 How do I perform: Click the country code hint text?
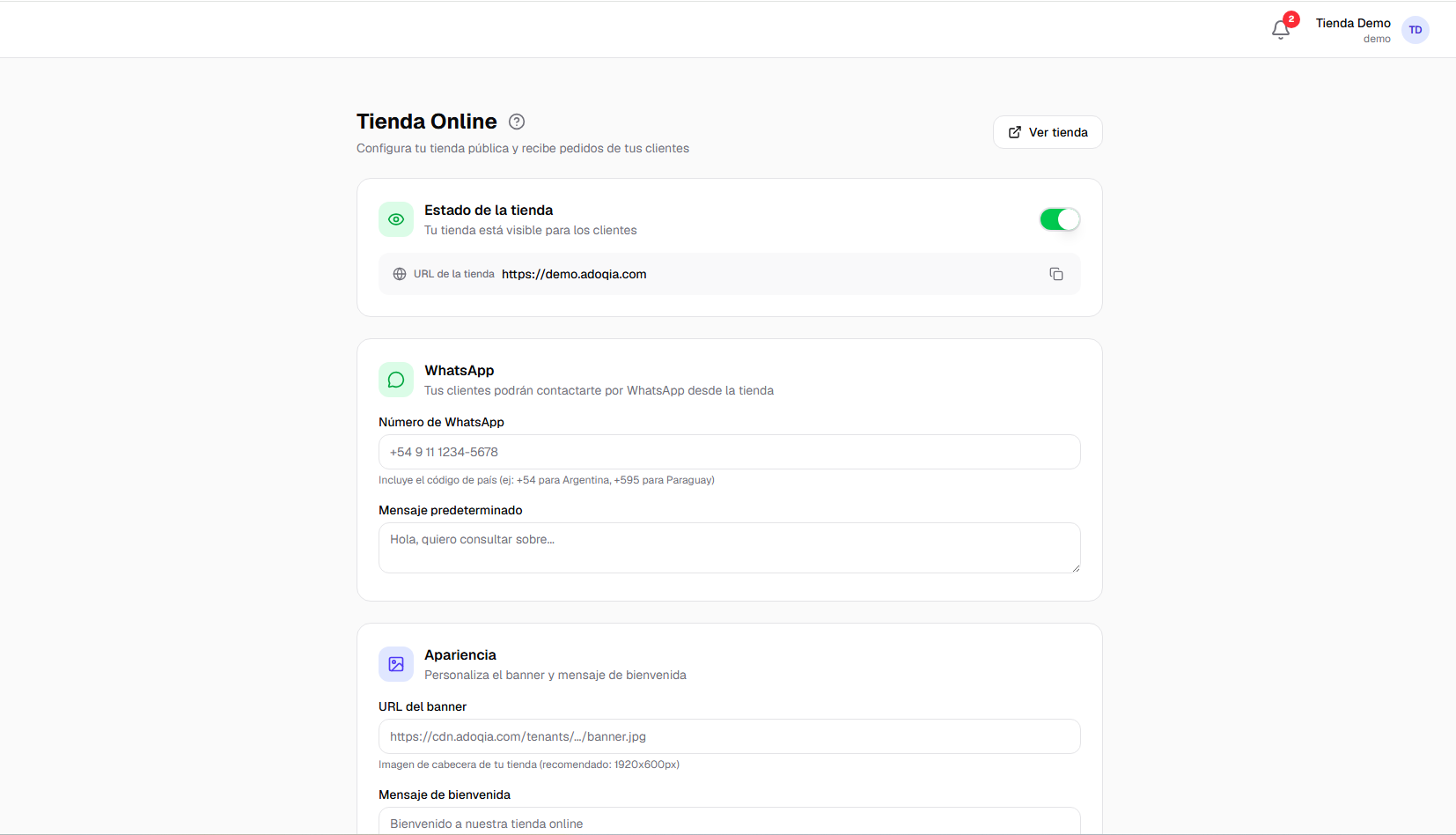(x=547, y=480)
